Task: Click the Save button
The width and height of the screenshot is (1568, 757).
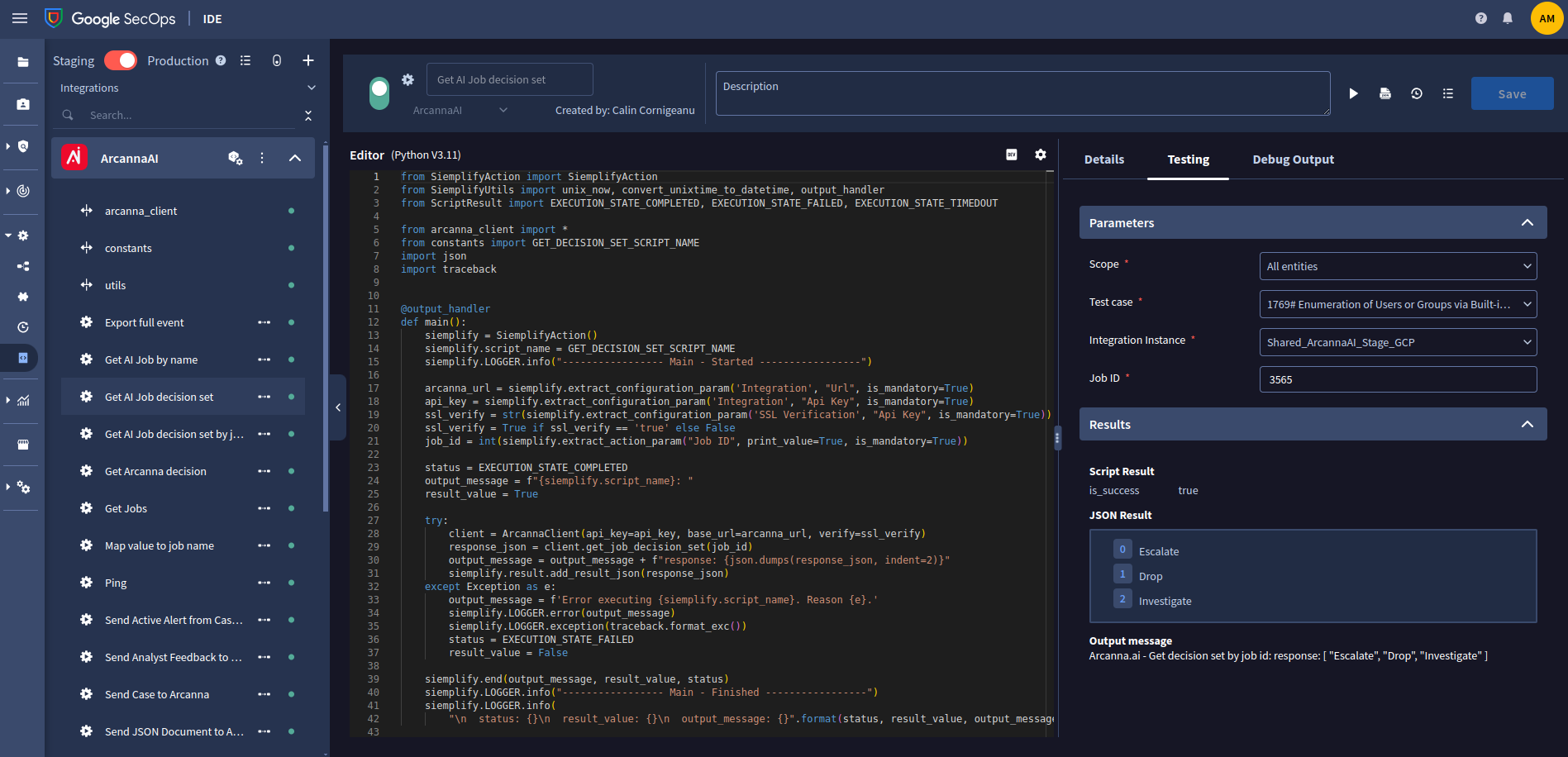Action: pyautogui.click(x=1513, y=93)
